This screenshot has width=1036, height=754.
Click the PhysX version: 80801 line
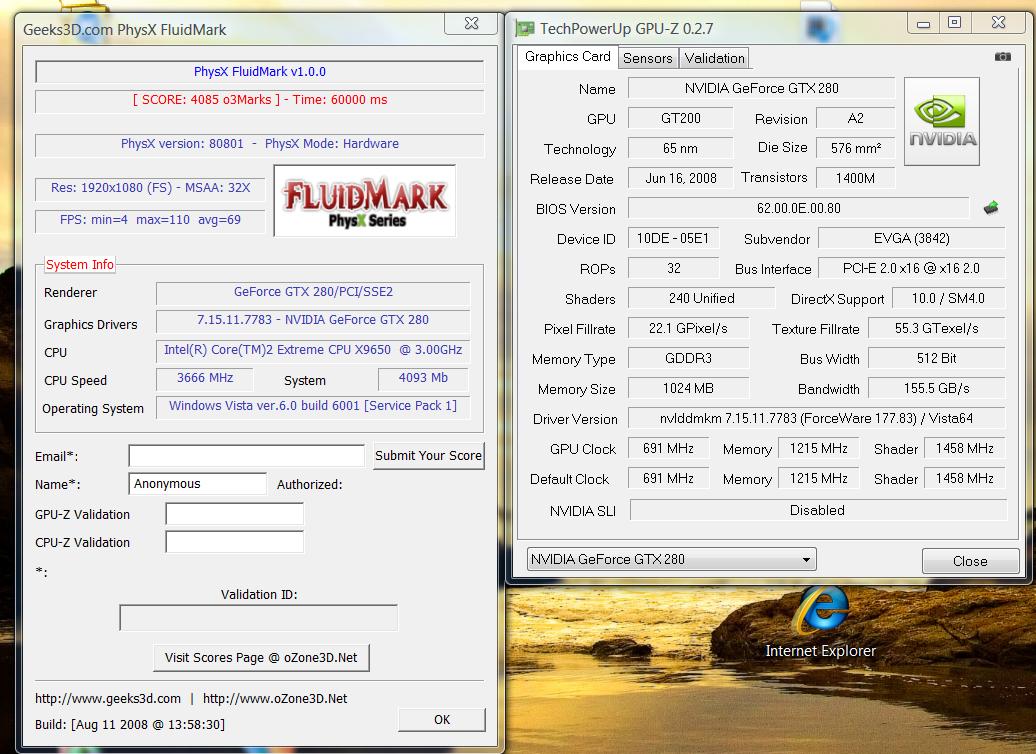pyautogui.click(x=260, y=144)
